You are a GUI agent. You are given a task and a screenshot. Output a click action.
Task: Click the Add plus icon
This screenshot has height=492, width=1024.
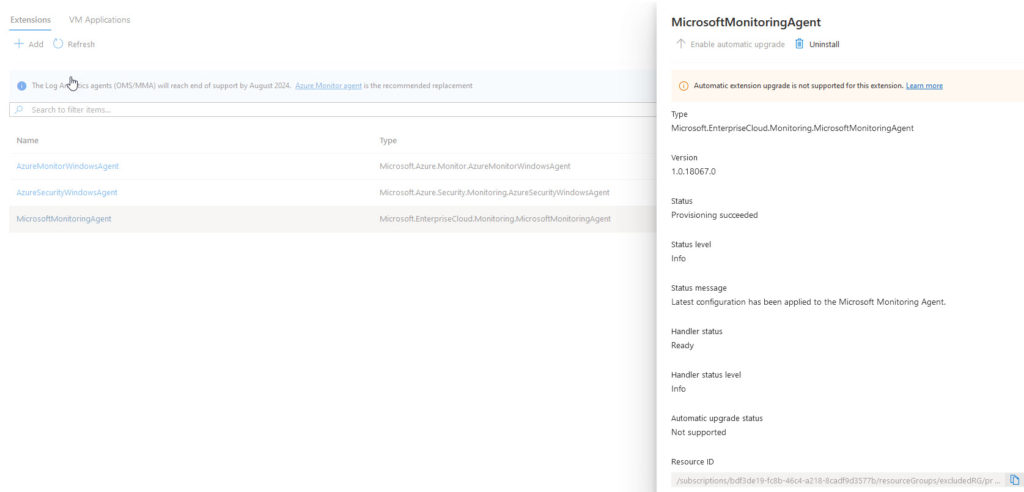(19, 44)
